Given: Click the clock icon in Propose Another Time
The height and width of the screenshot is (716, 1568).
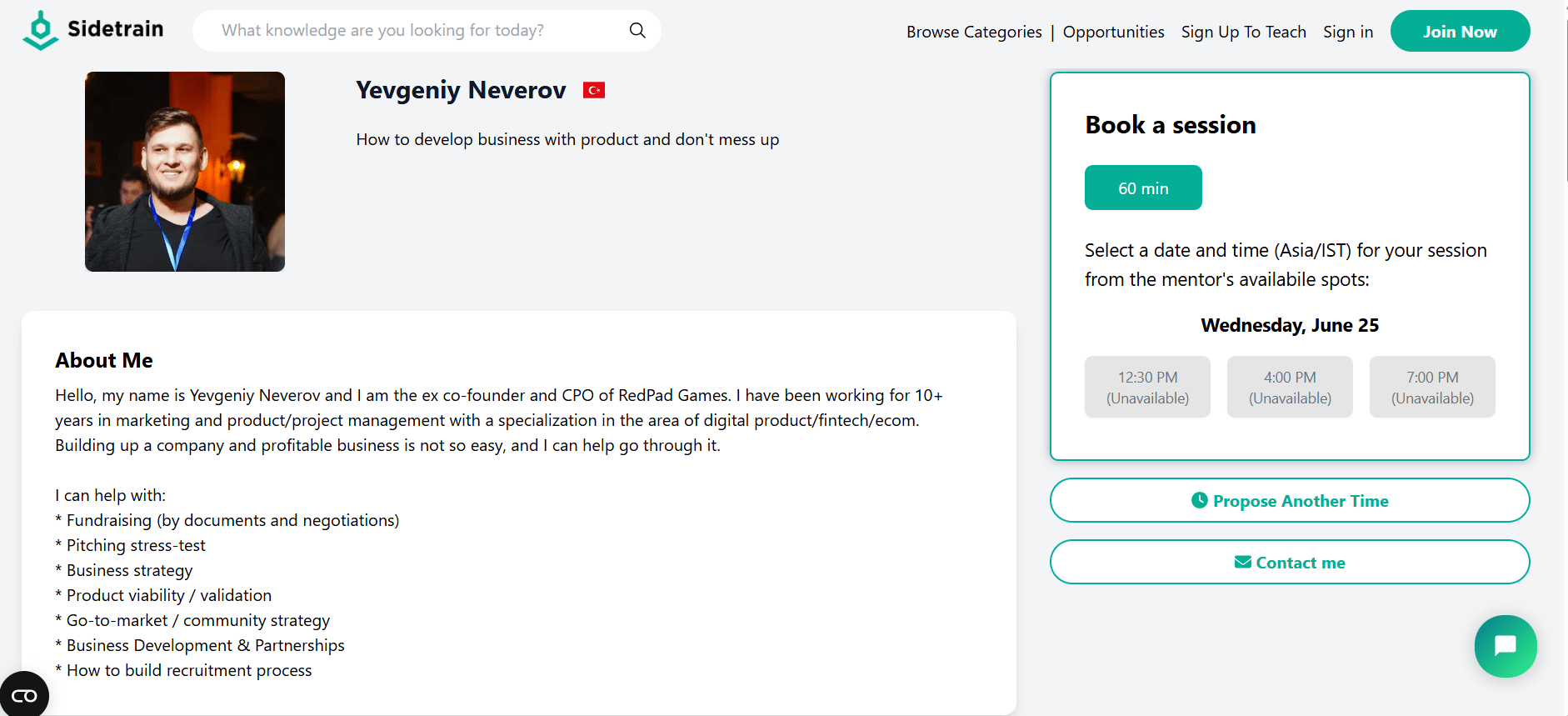Looking at the screenshot, I should coord(1199,500).
